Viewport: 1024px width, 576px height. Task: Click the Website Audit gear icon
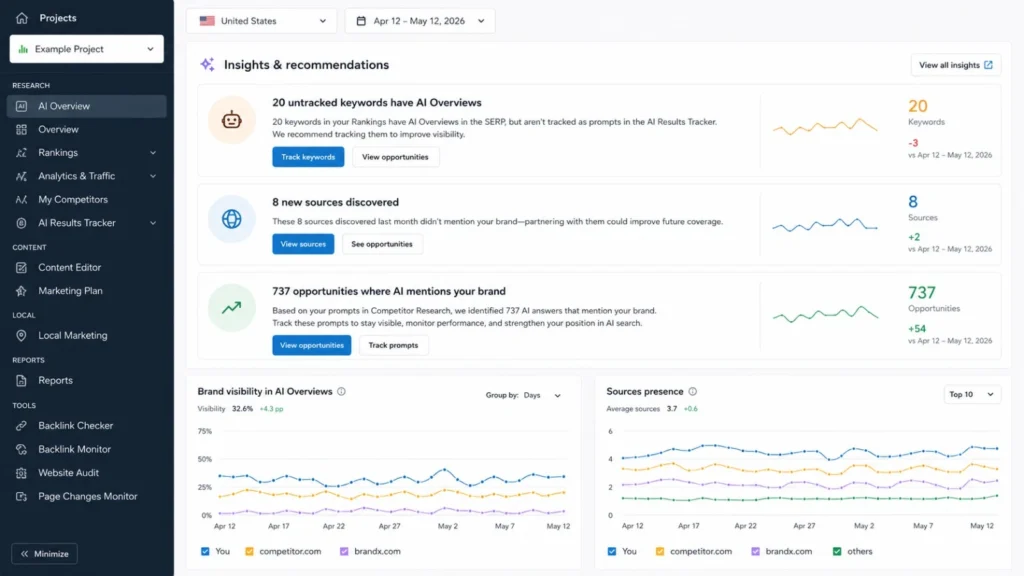(22, 473)
